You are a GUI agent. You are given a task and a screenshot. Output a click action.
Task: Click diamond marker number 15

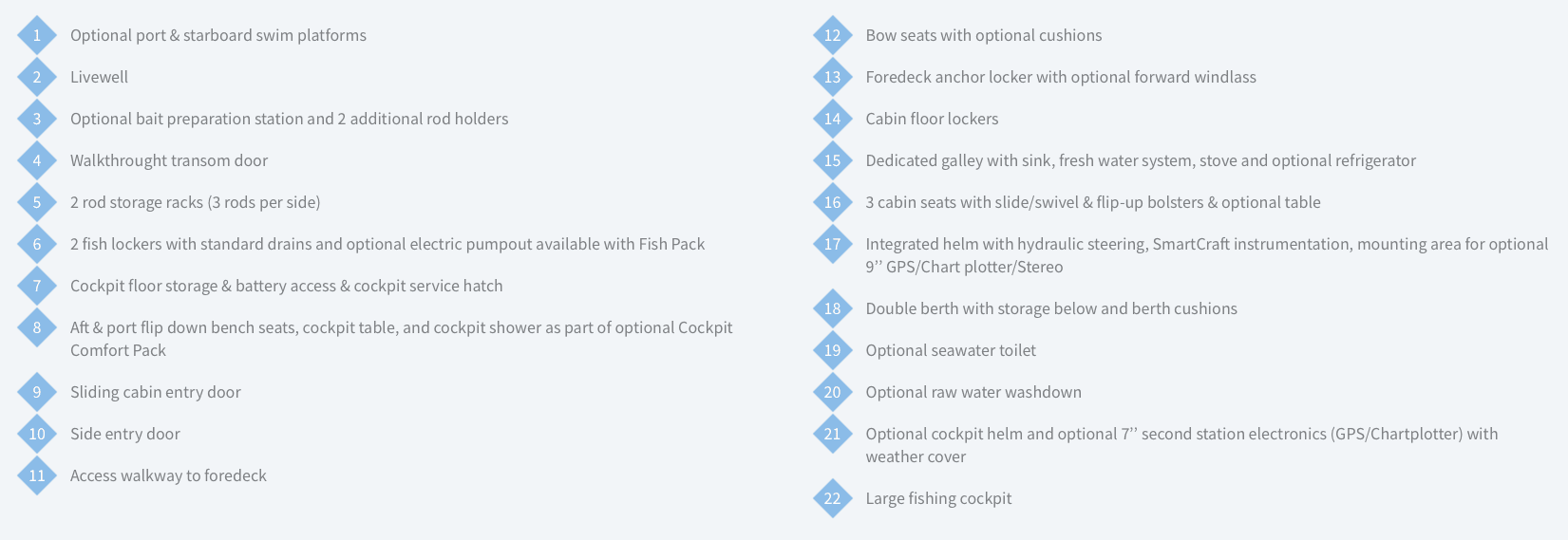pos(833,160)
